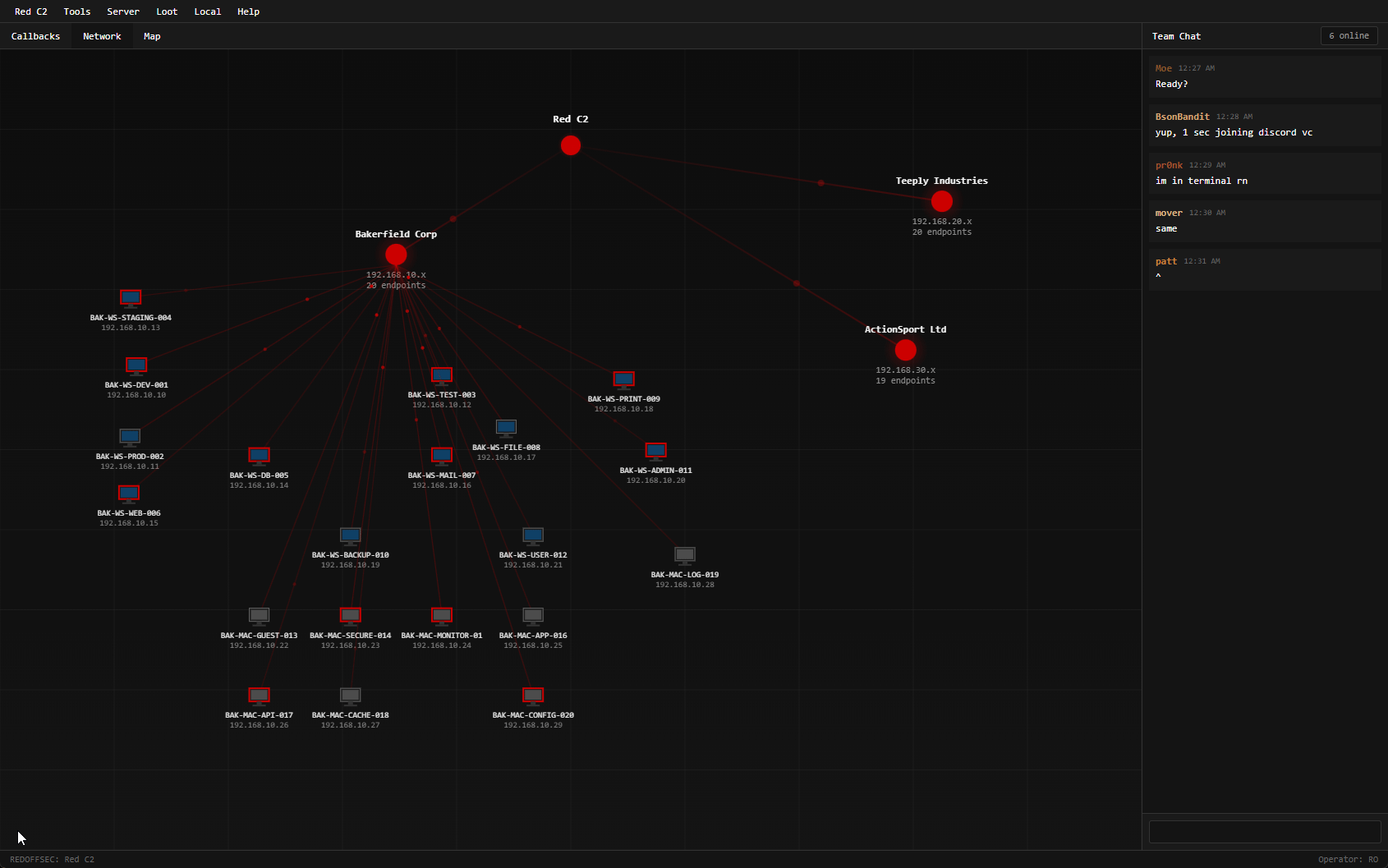Select host BAK-MAC-CONFIG-020 computer icon

click(x=533, y=696)
